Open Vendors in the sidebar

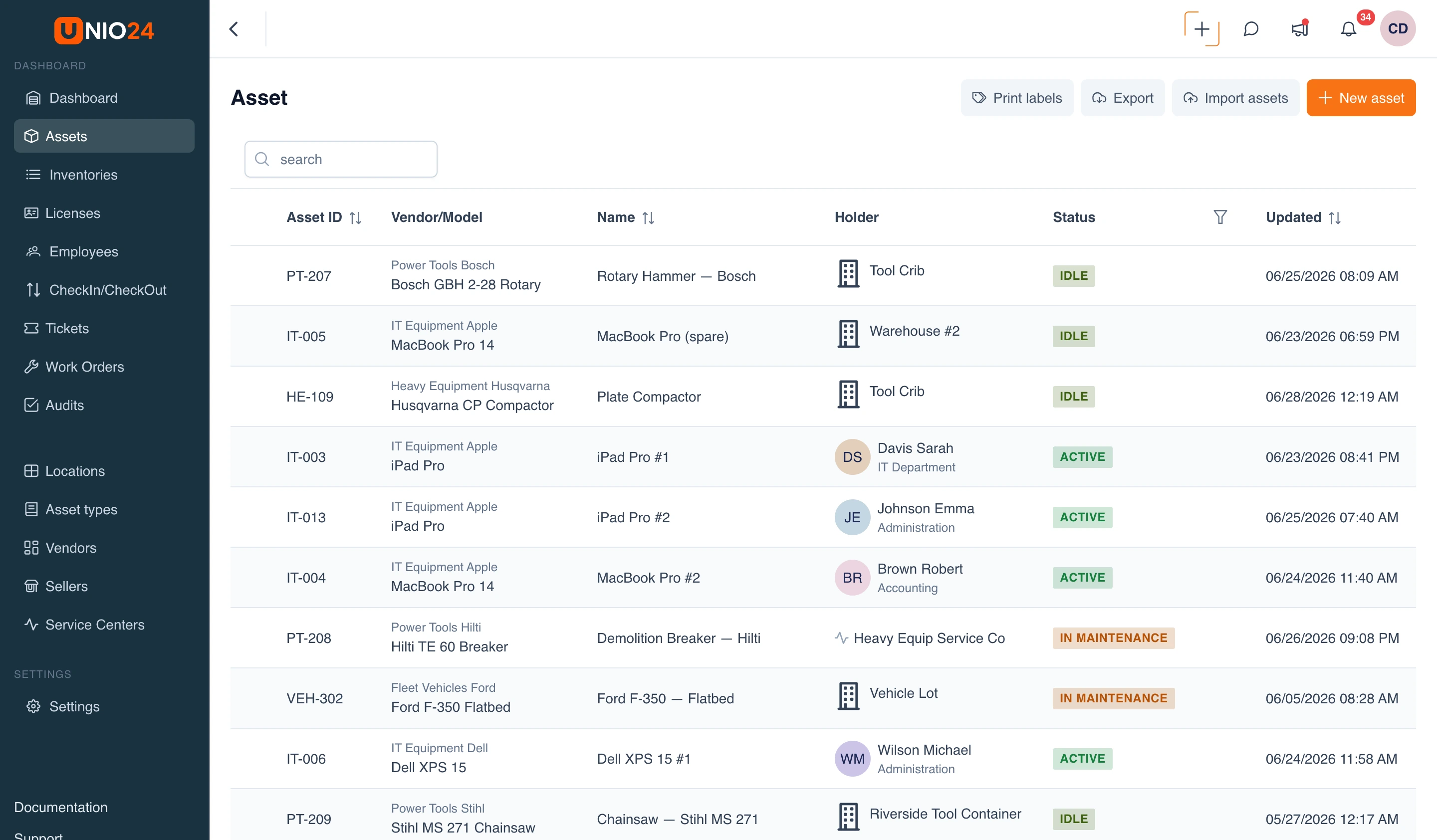pos(104,548)
